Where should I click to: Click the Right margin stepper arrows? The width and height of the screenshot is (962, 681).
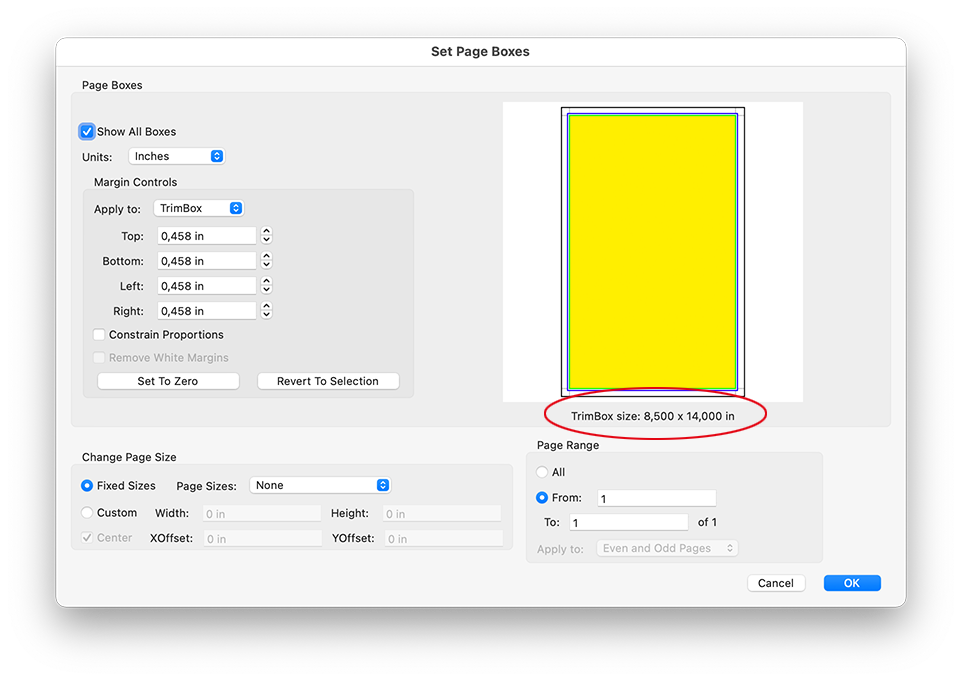pos(266,311)
